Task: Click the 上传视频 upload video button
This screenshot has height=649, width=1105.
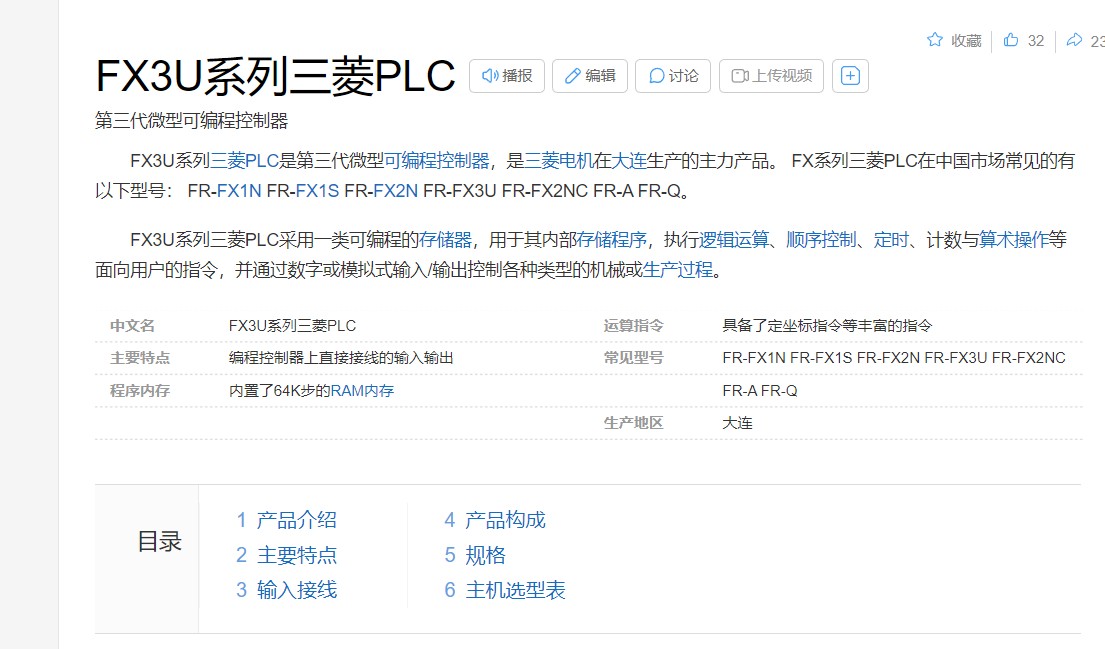Action: click(771, 76)
